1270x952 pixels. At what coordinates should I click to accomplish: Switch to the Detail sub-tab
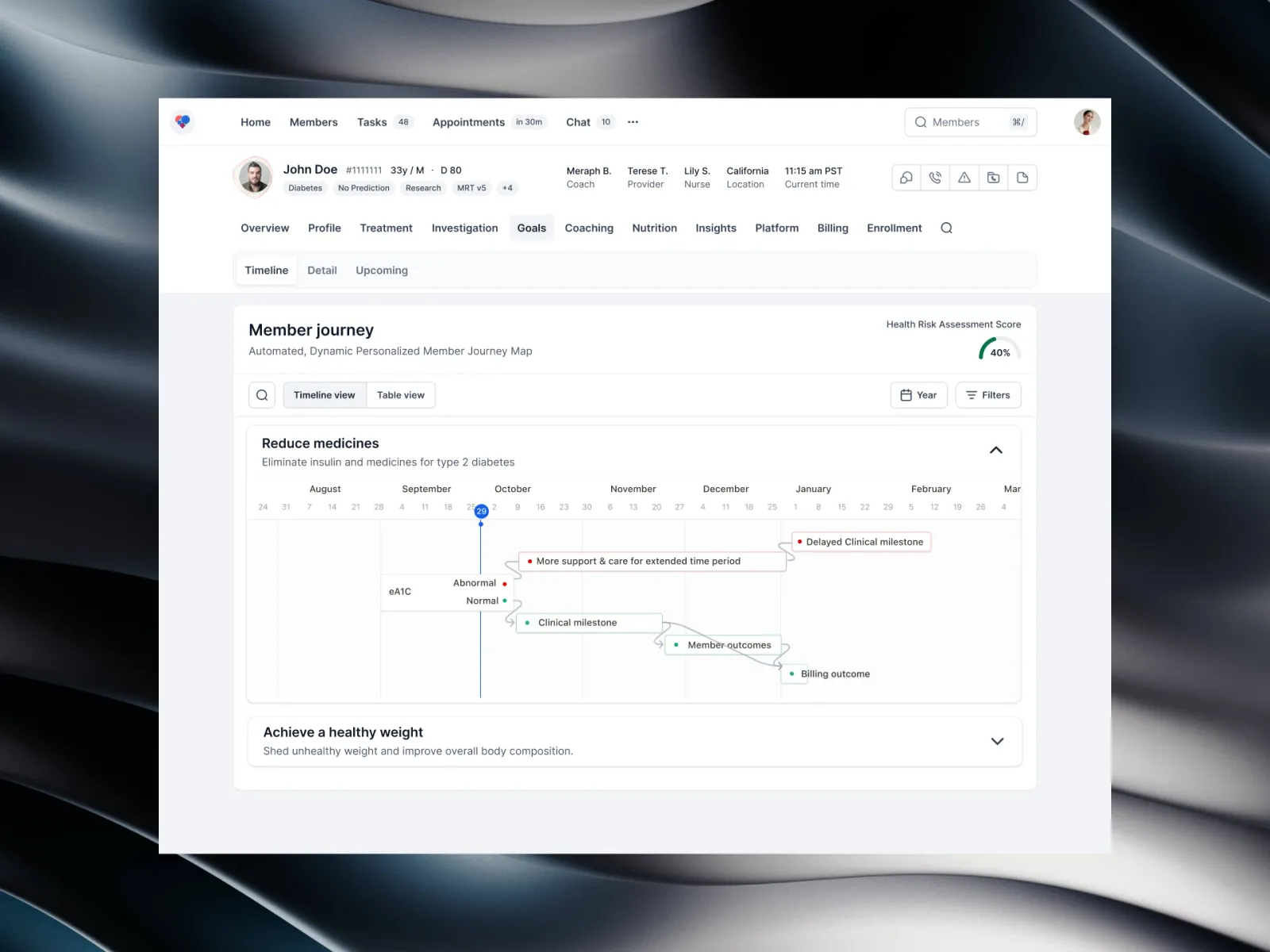322,271
